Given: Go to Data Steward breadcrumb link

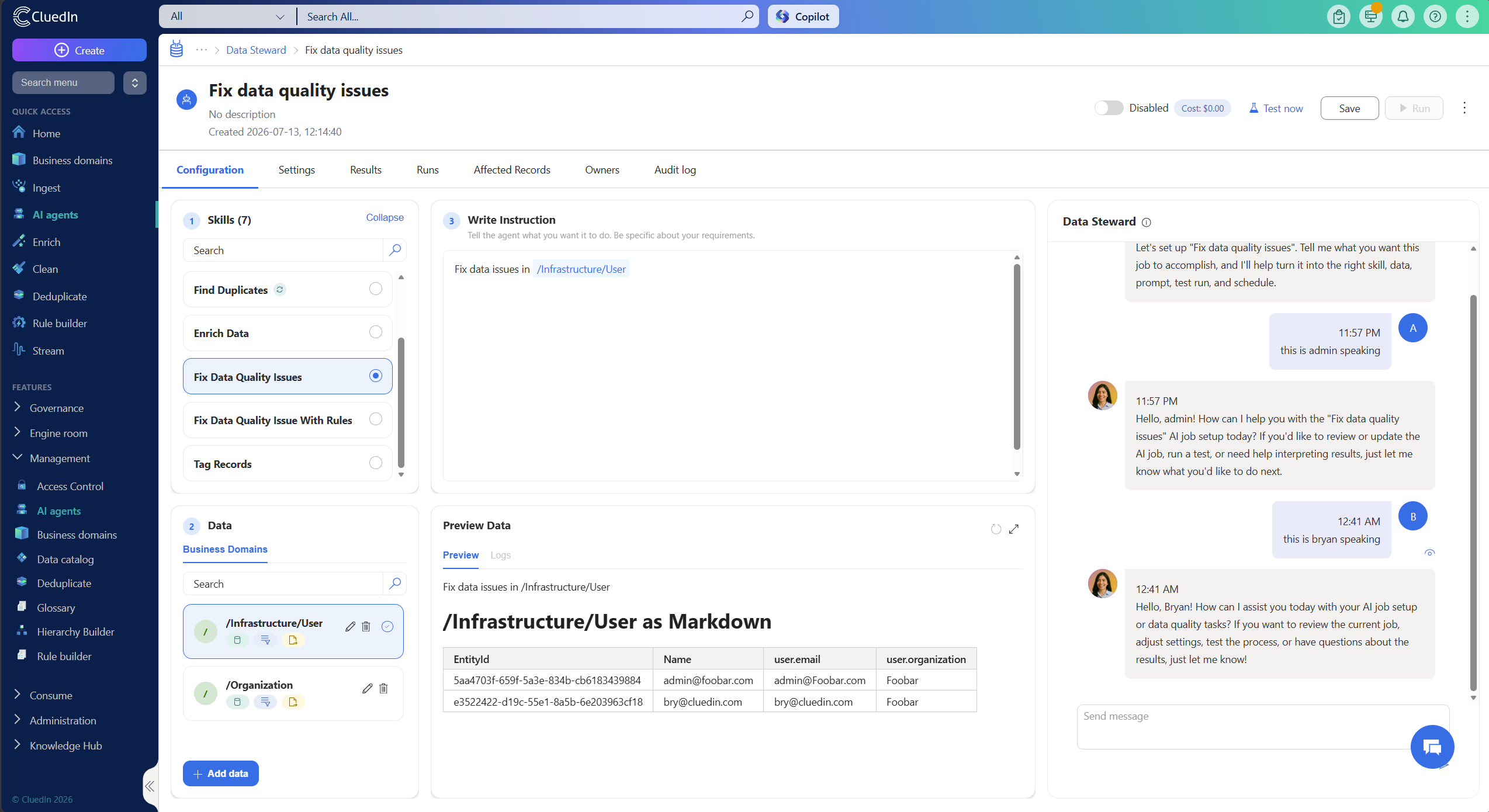Looking at the screenshot, I should tap(256, 50).
